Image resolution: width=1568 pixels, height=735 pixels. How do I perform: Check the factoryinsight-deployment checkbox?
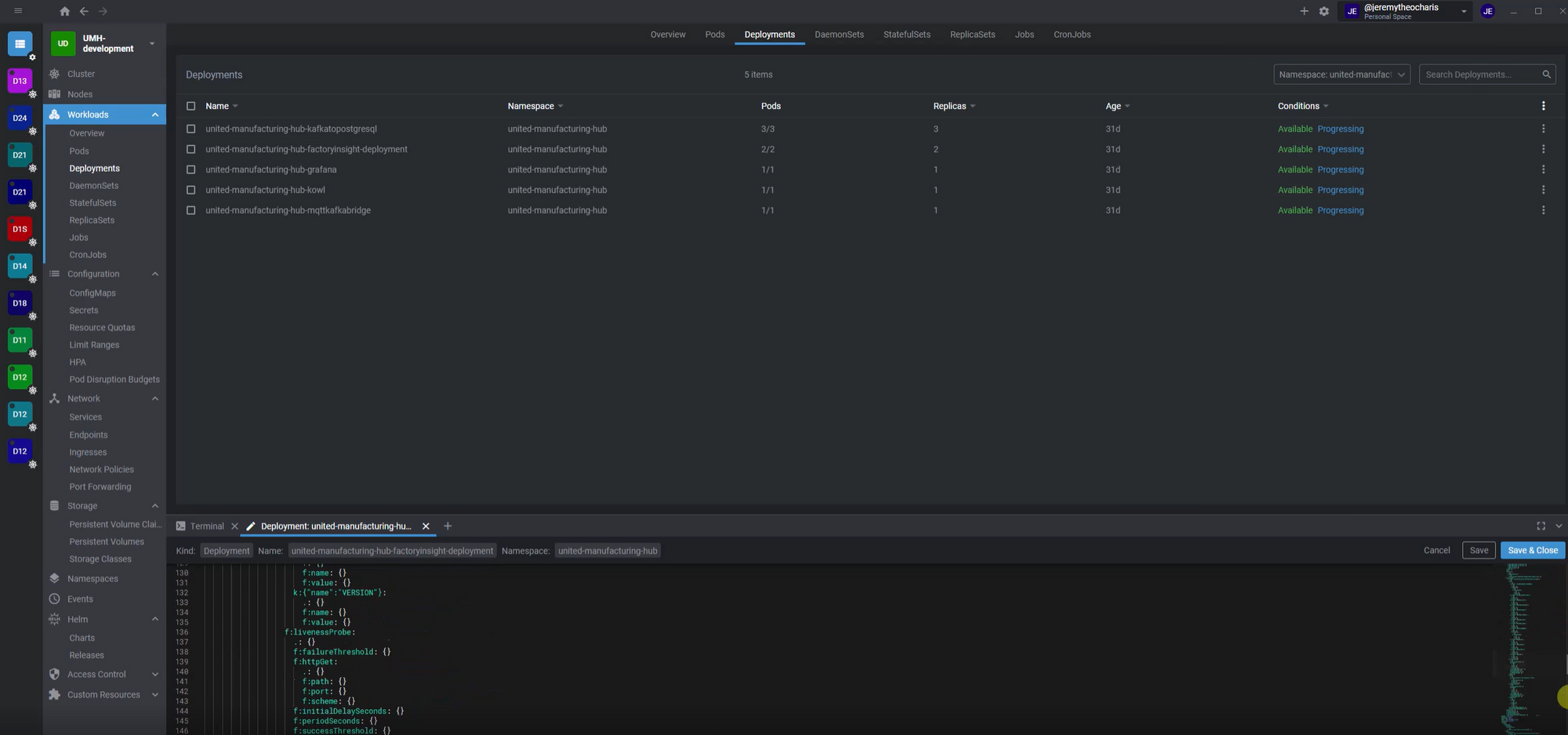click(191, 149)
